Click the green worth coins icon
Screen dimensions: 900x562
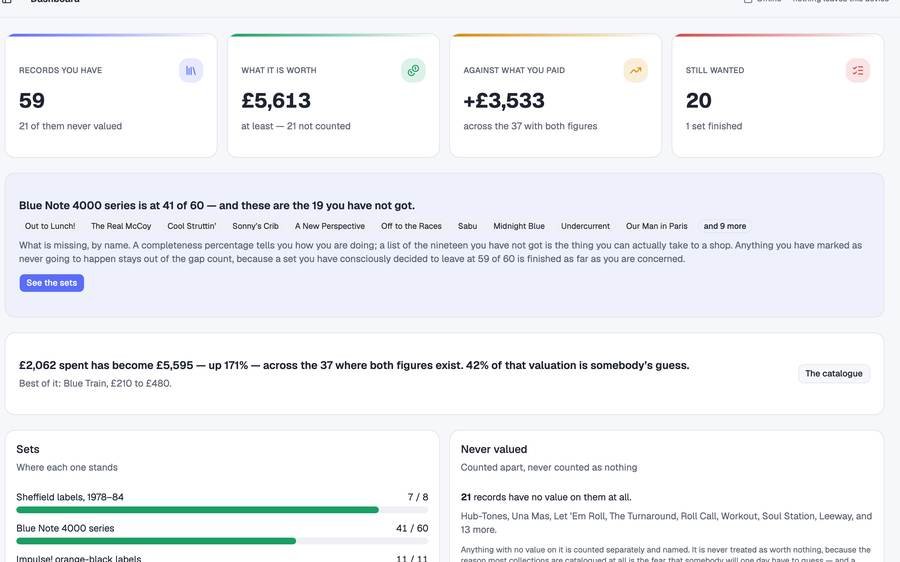[413, 71]
